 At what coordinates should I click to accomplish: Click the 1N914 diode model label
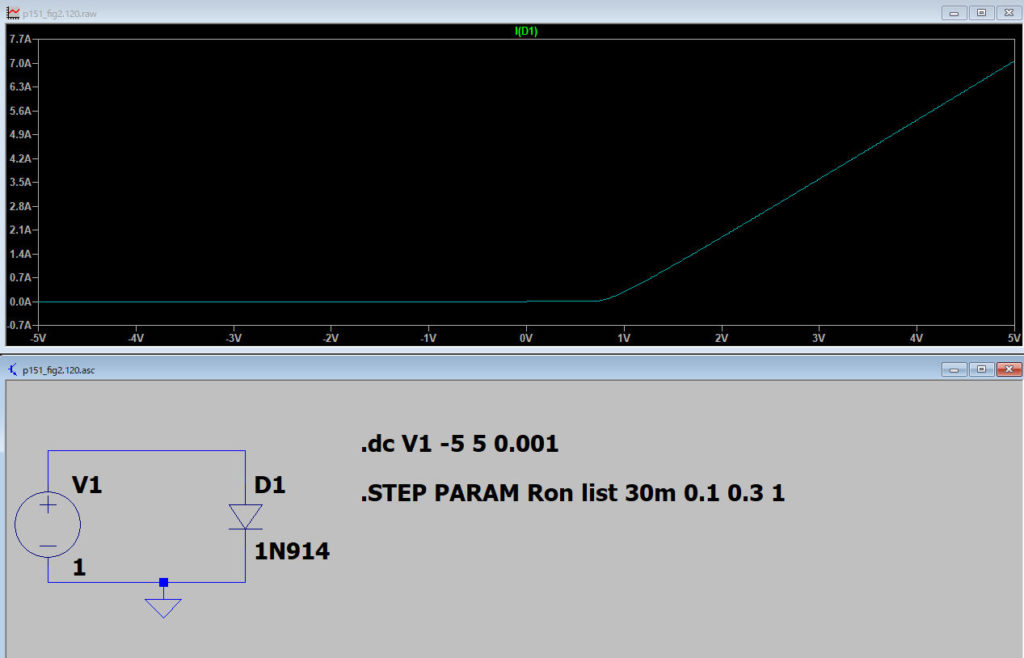292,549
